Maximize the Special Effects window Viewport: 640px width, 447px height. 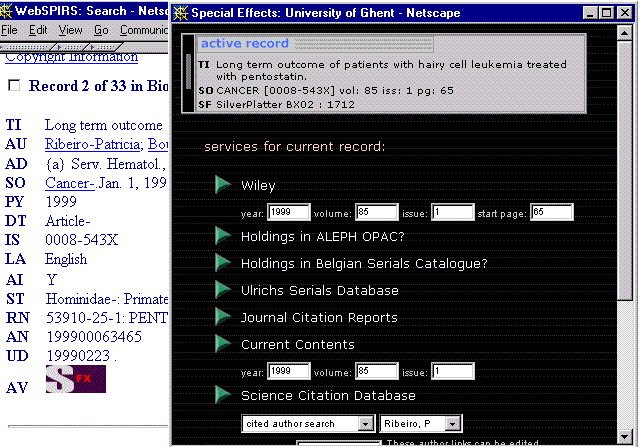click(x=607, y=13)
